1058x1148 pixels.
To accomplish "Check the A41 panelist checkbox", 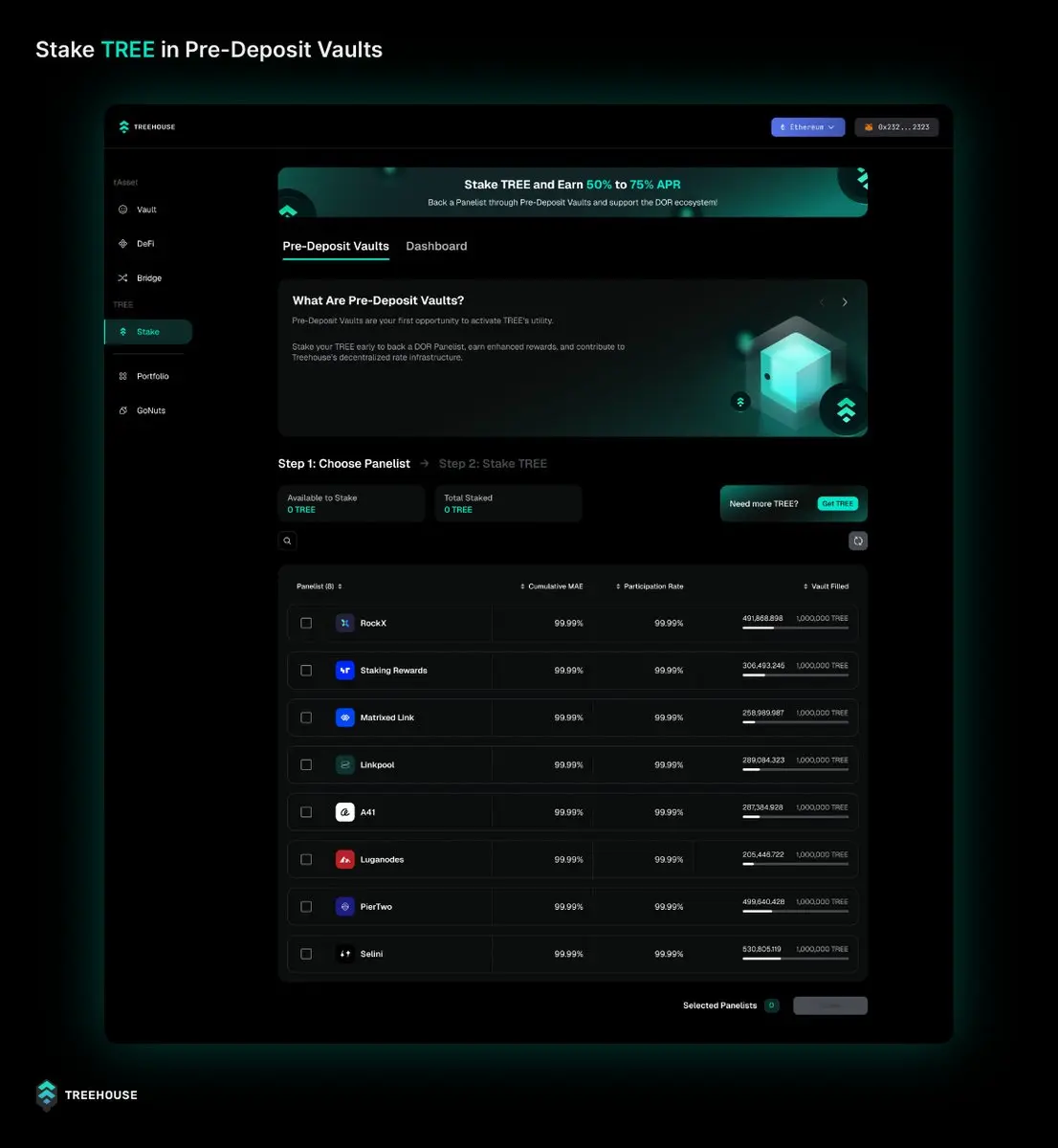I will tap(306, 812).
